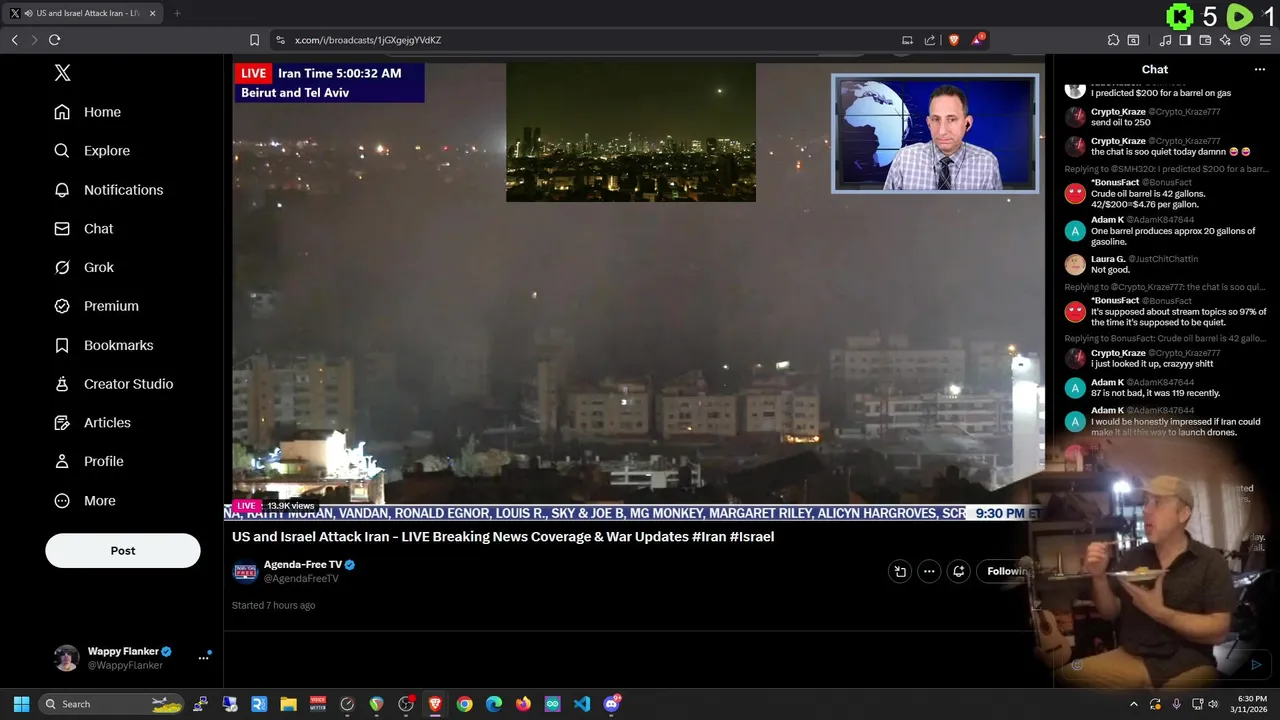Open media playlist music note icon
The height and width of the screenshot is (720, 1280).
(x=1165, y=40)
